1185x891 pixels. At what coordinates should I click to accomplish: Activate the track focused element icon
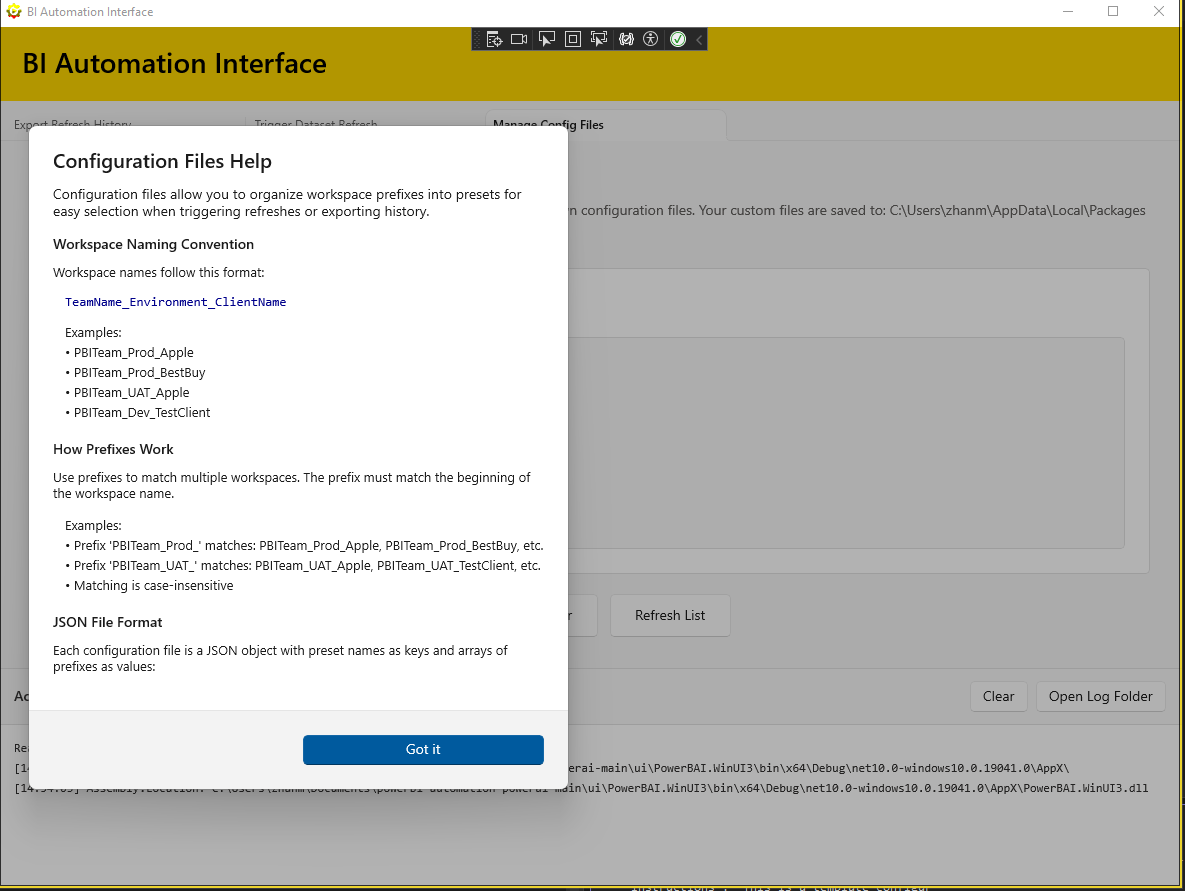(x=598, y=39)
